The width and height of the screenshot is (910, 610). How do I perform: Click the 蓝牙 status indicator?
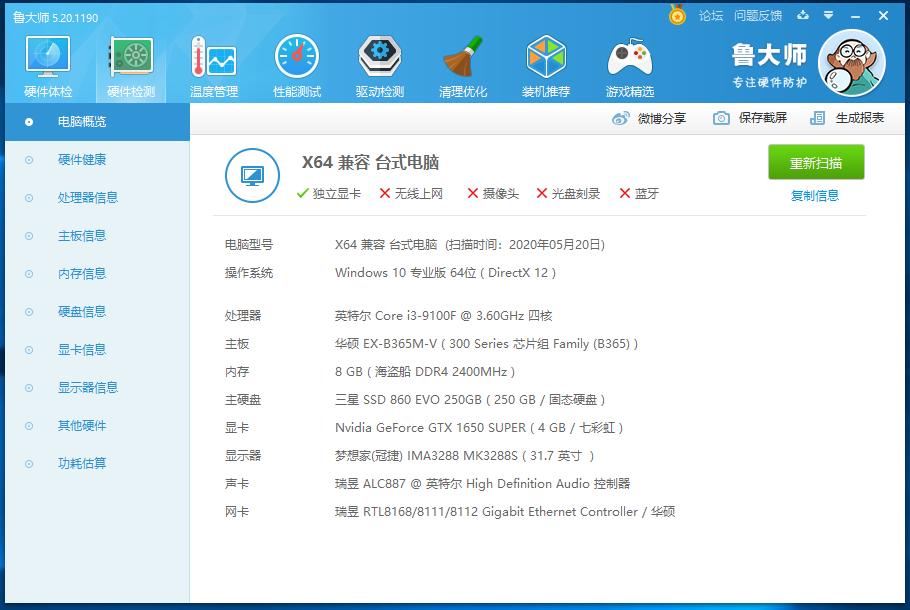637,194
